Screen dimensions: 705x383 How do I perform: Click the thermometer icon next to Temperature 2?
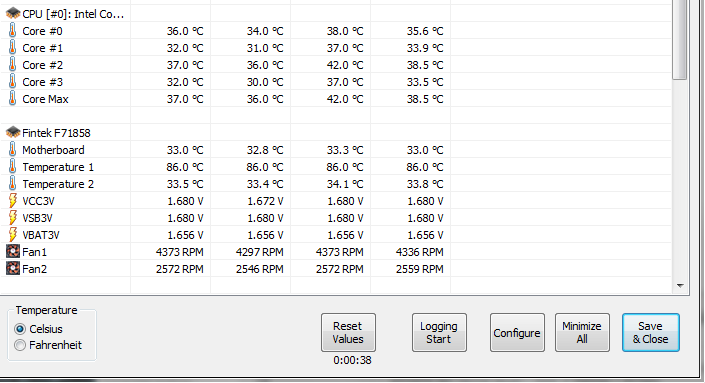13,184
